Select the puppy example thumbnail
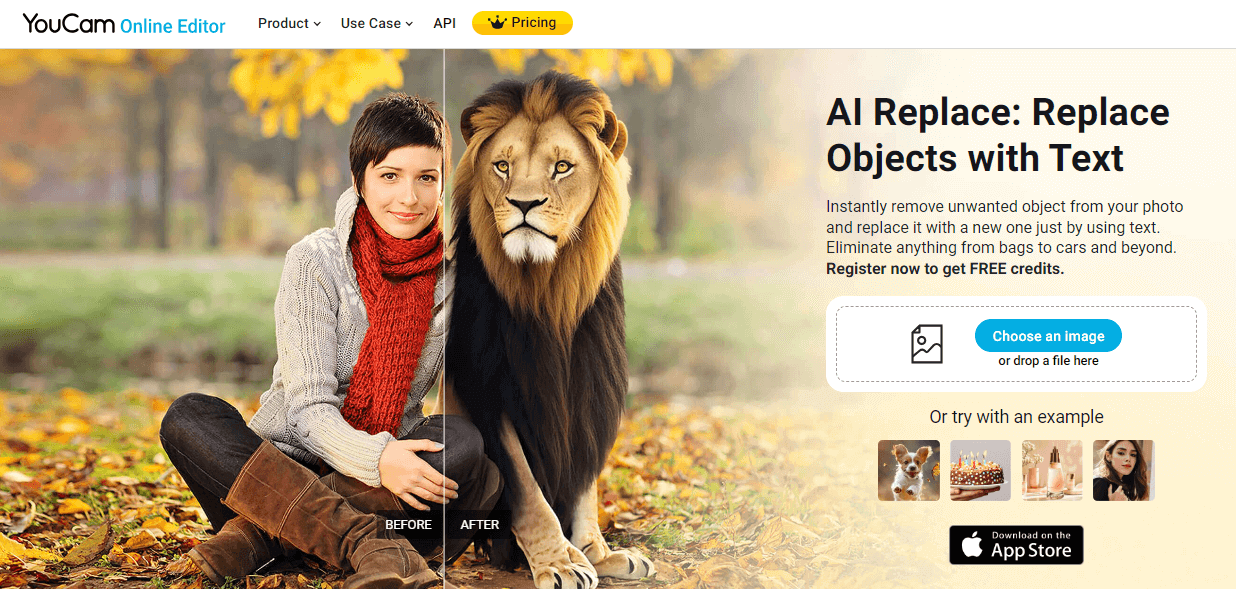 click(x=909, y=470)
